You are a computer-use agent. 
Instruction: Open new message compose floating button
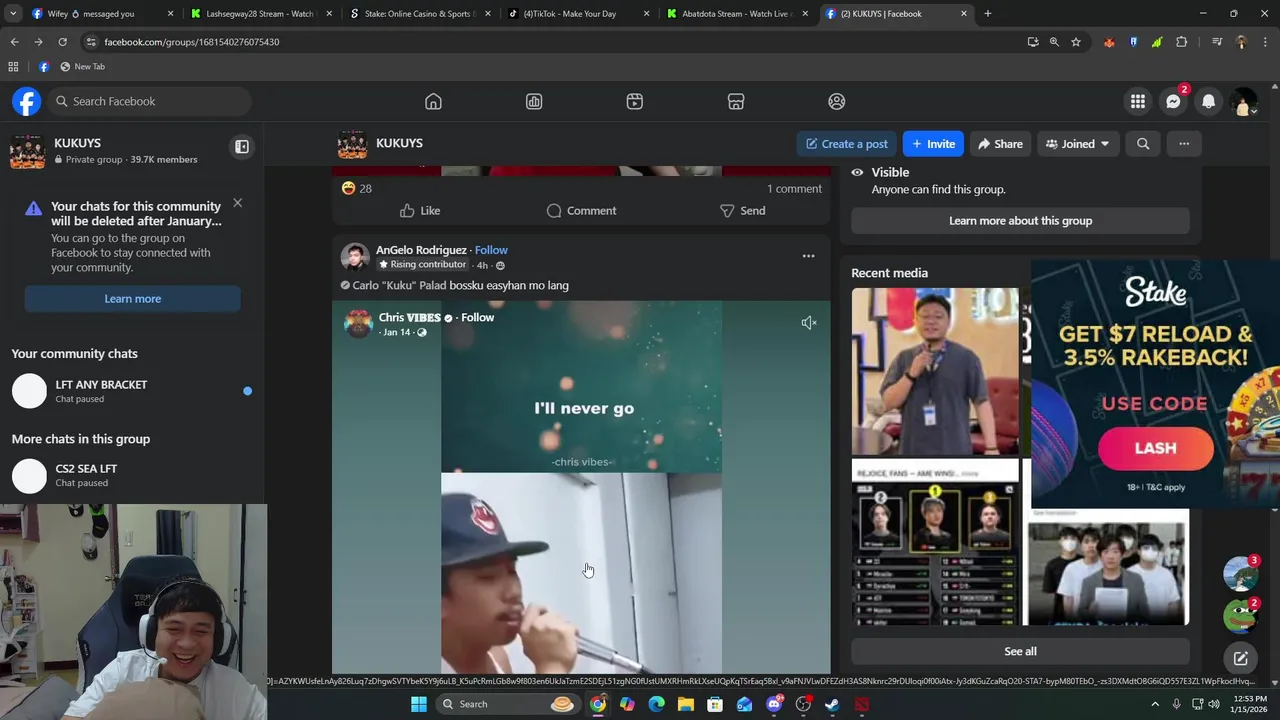(x=1240, y=658)
